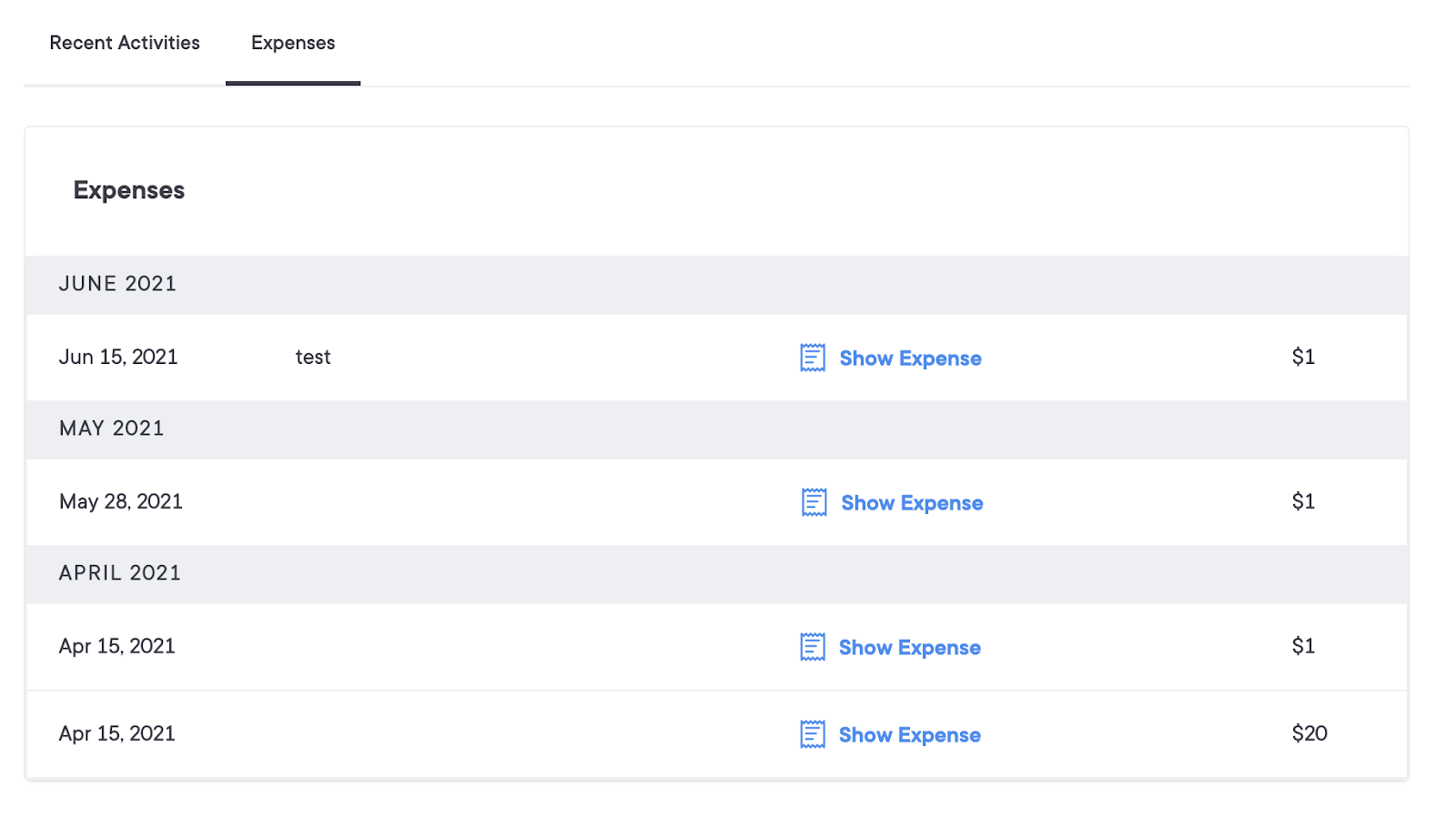The height and width of the screenshot is (828, 1456).
Task: Show the $20 Apr 15 expense
Action: 909,735
